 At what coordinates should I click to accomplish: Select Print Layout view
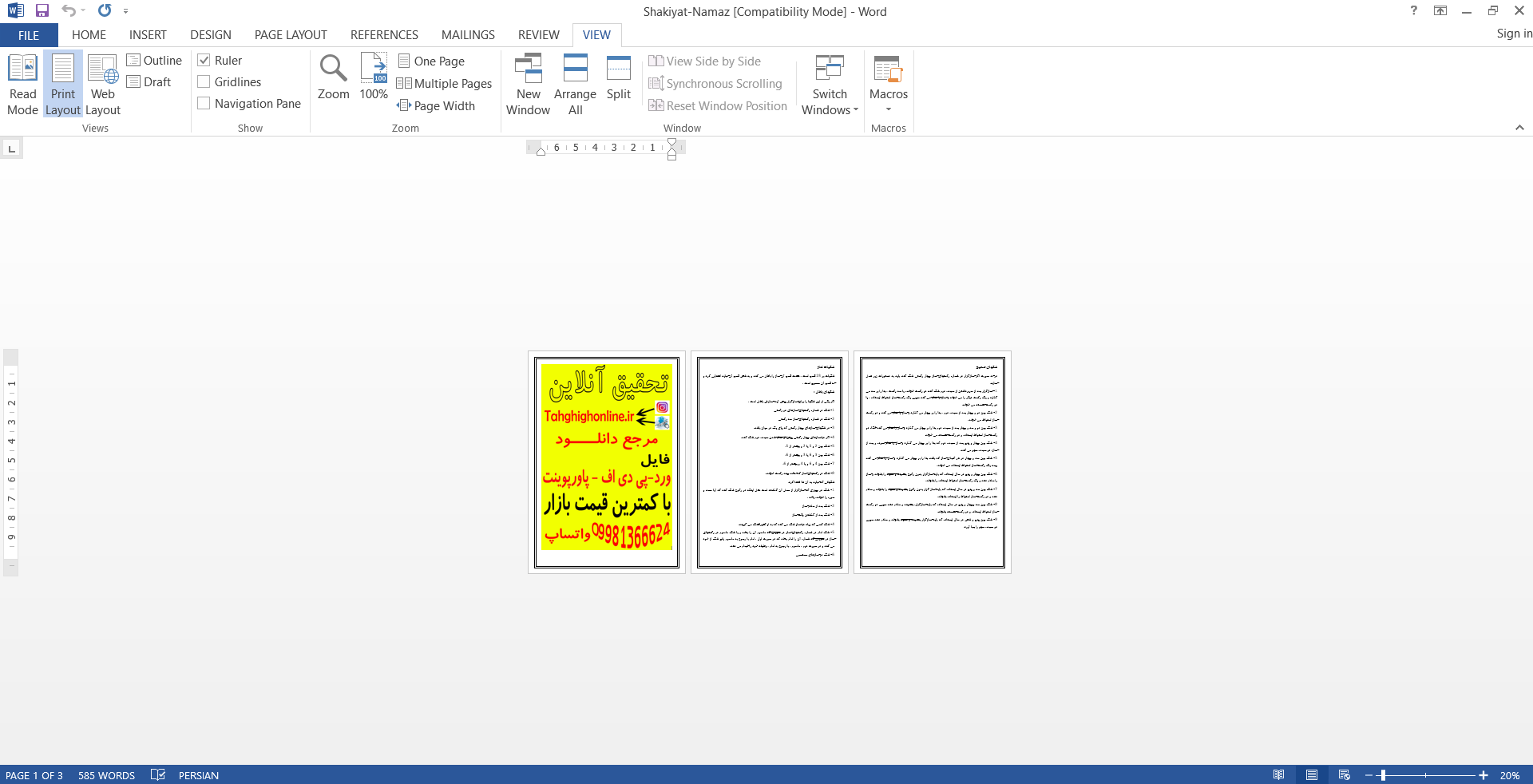tap(63, 85)
